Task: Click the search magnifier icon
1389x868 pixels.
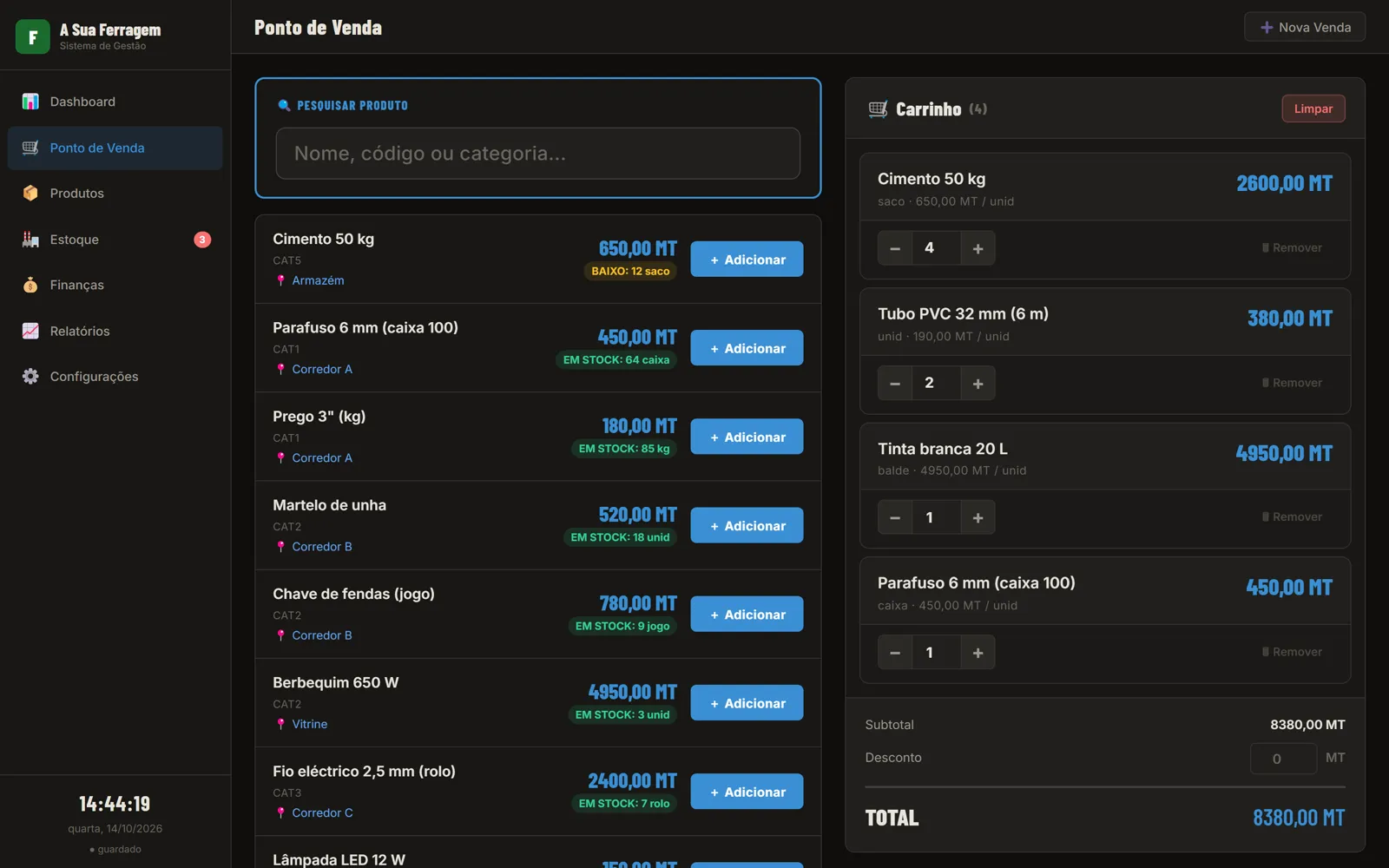Action: [284, 105]
